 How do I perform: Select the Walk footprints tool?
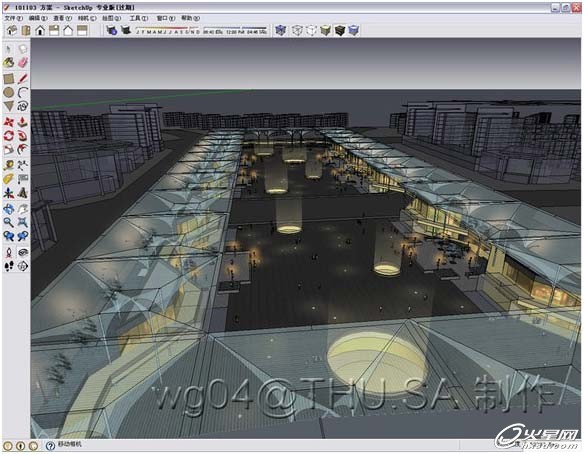pyautogui.click(x=9, y=266)
